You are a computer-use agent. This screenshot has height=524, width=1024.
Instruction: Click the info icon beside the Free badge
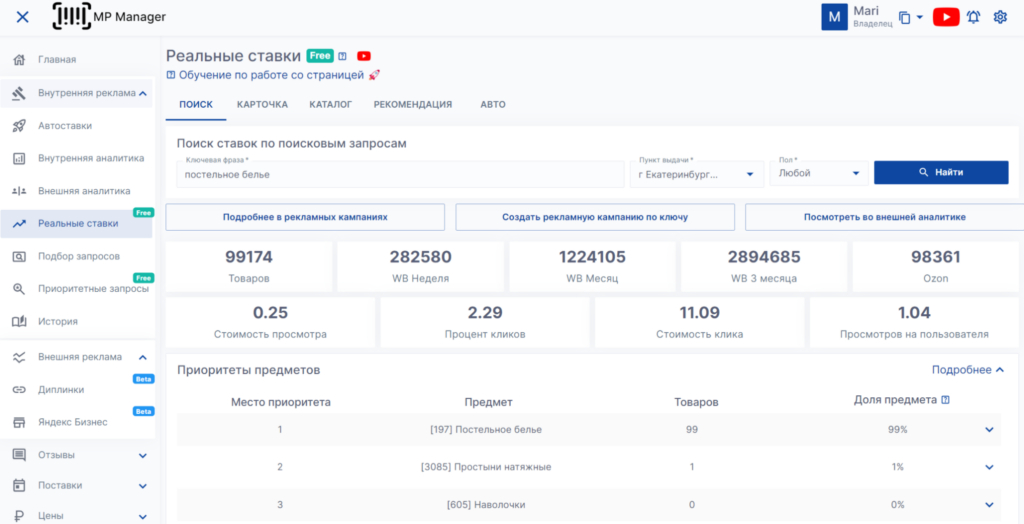click(x=342, y=56)
